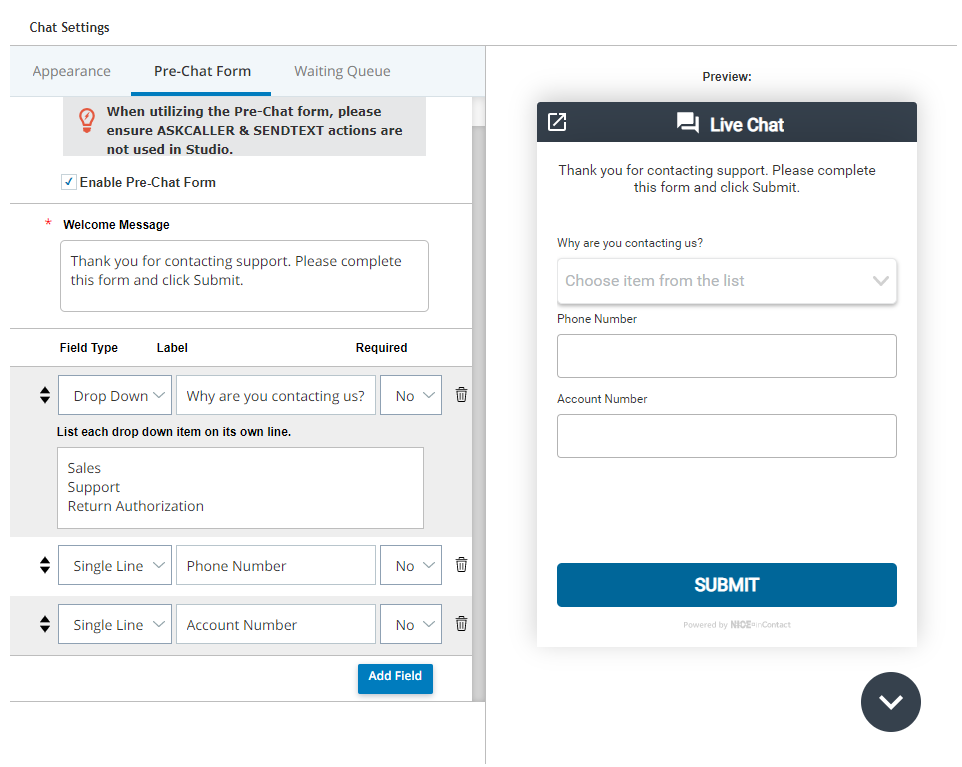Open the Drop Down field type selector
This screenshot has width=962, height=767.
pyautogui.click(x=115, y=395)
